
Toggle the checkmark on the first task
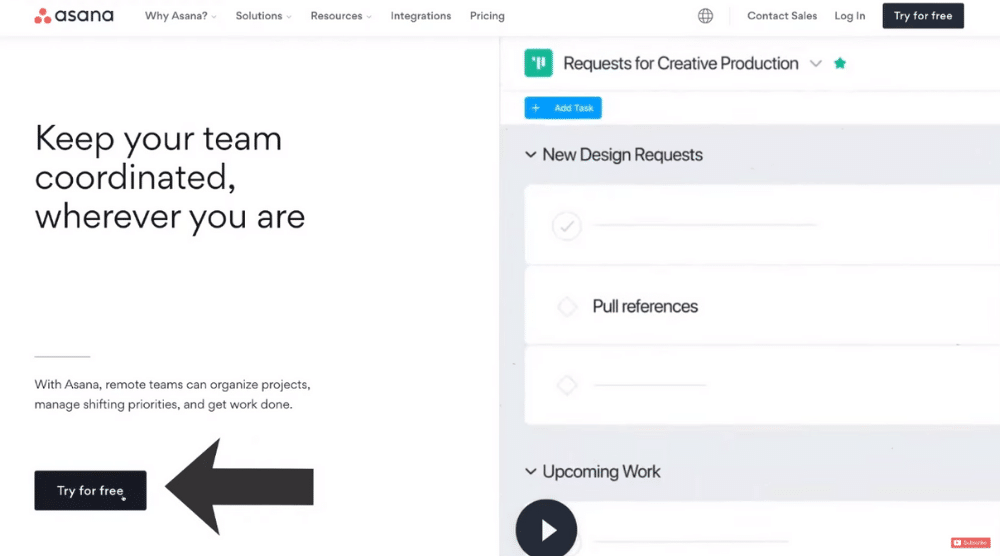pyautogui.click(x=566, y=226)
